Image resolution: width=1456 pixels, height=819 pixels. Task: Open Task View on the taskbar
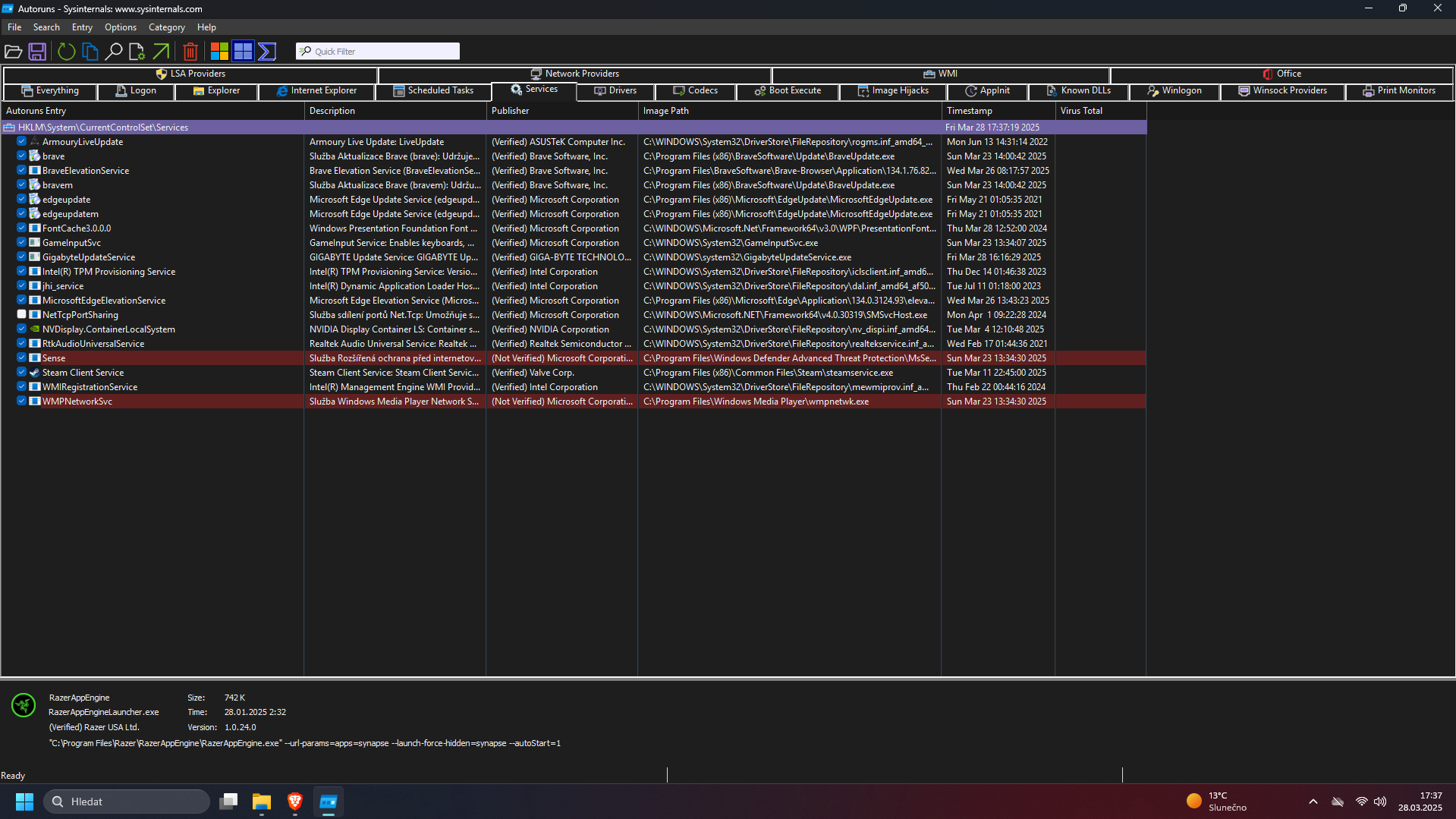(x=228, y=802)
